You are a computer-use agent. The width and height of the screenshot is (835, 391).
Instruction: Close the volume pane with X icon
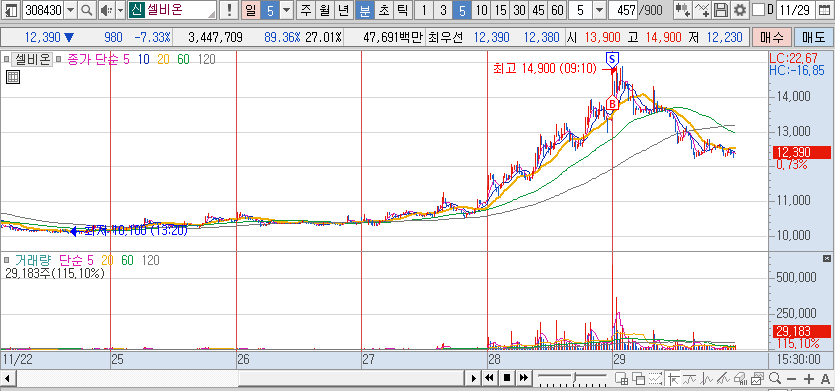[826, 258]
